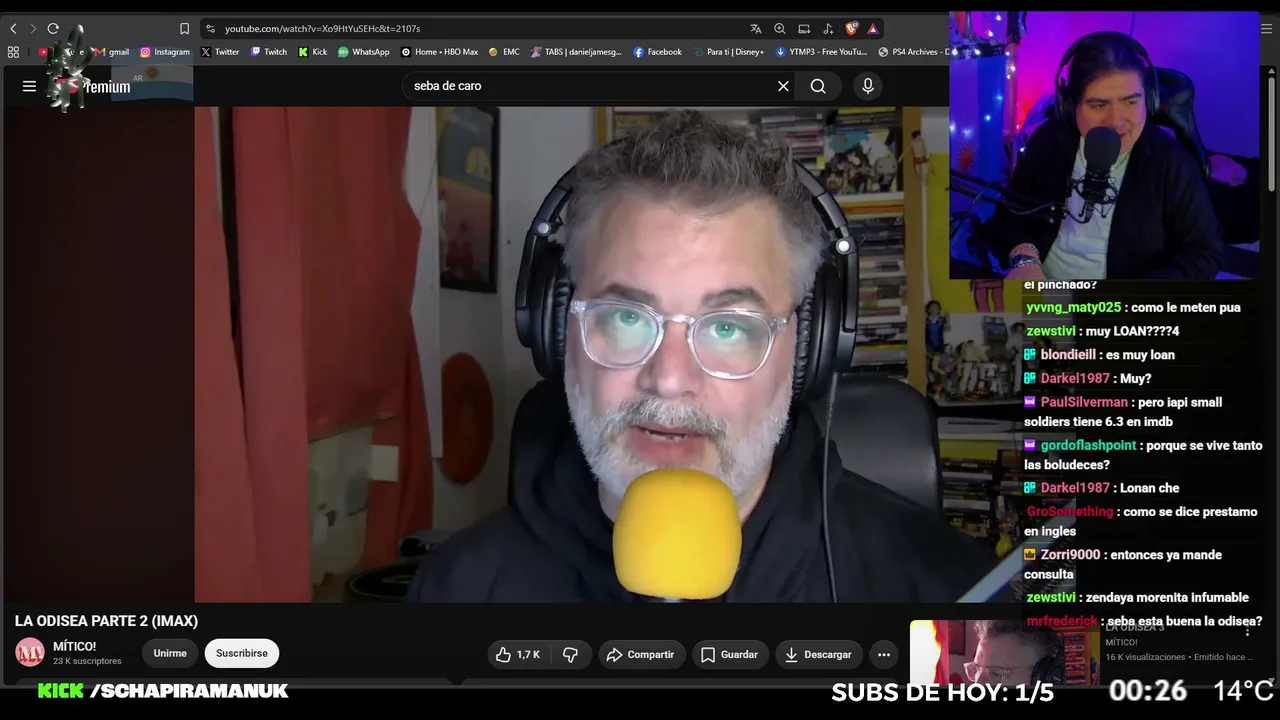This screenshot has width=1280, height=720.
Task: Download the video with Descargar
Action: click(x=818, y=655)
